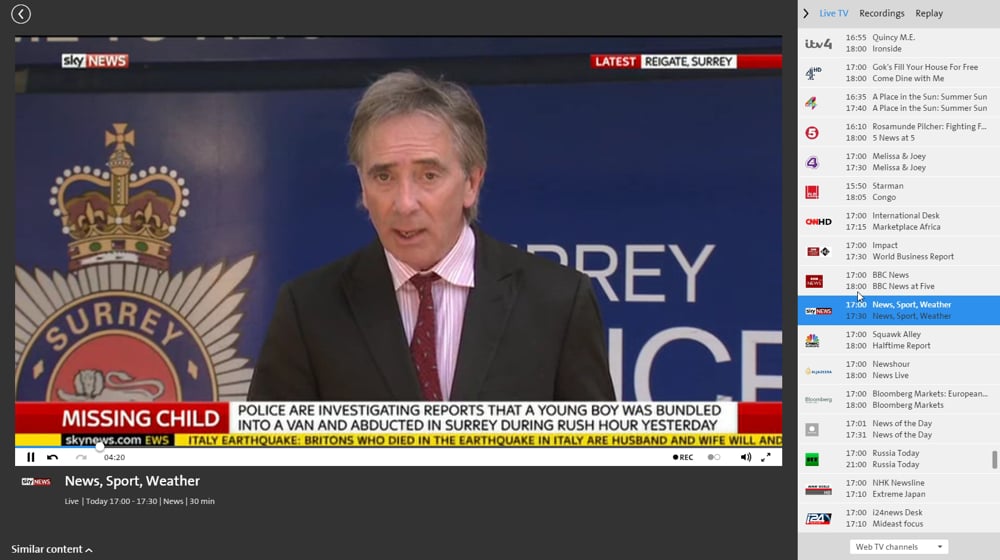Select Channel 4 HD logo
The image size is (1000, 560).
(x=813, y=73)
